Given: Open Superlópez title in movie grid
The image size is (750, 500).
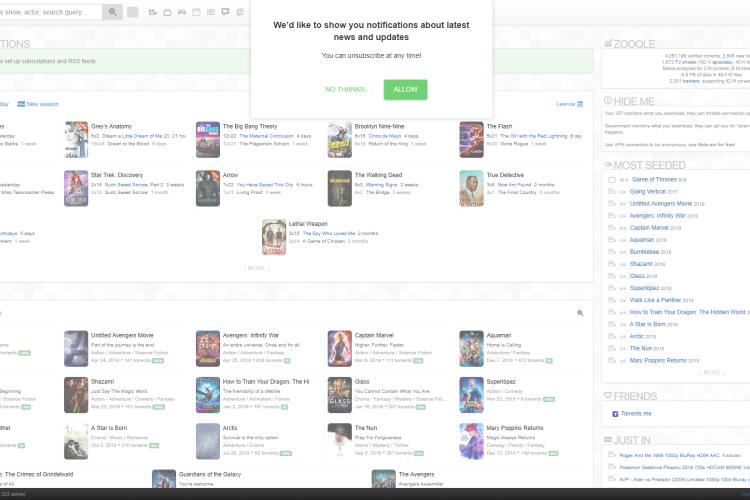Looking at the screenshot, I should 501,381.
